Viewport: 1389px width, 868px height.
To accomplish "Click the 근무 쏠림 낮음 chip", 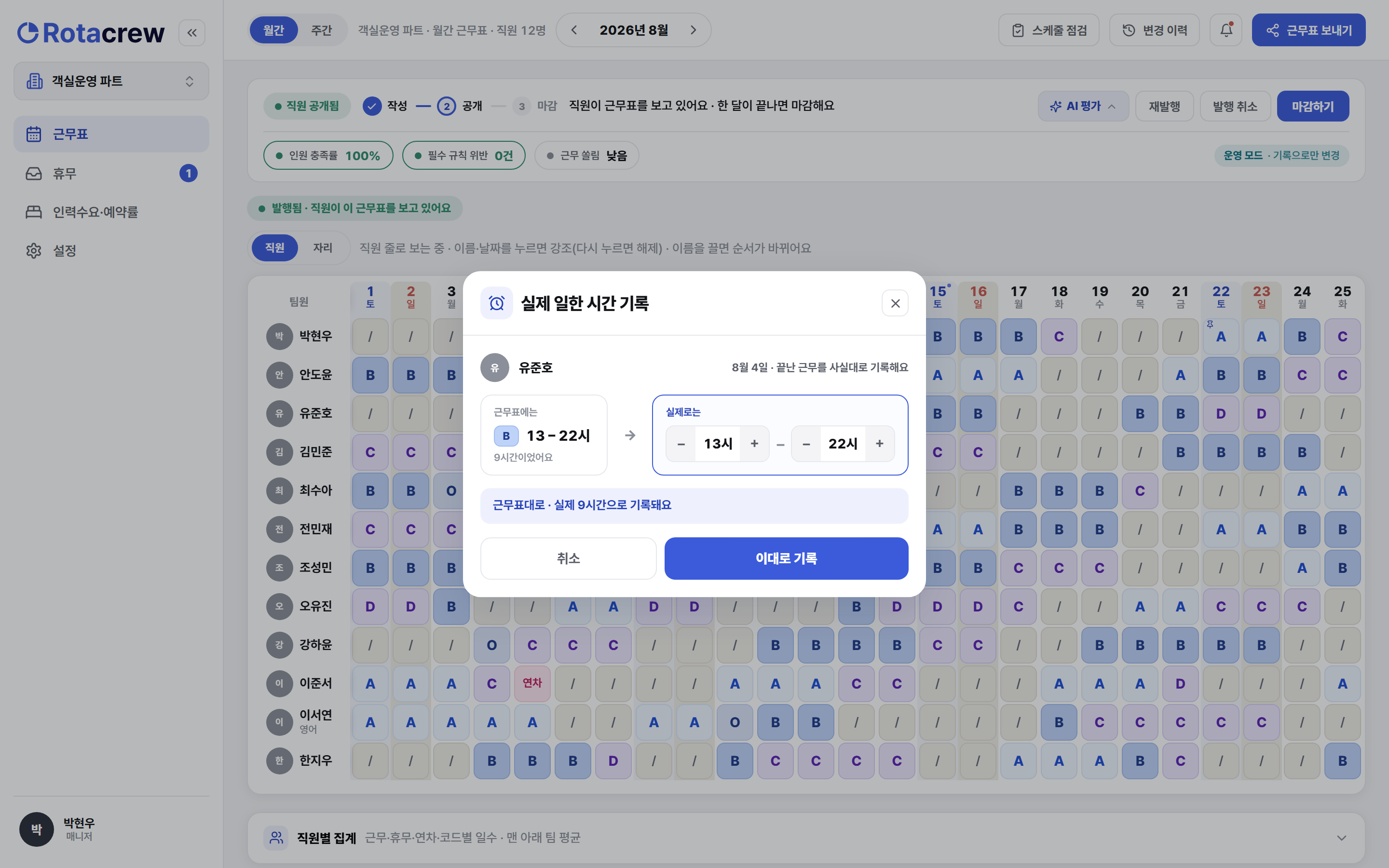I will [x=586, y=156].
